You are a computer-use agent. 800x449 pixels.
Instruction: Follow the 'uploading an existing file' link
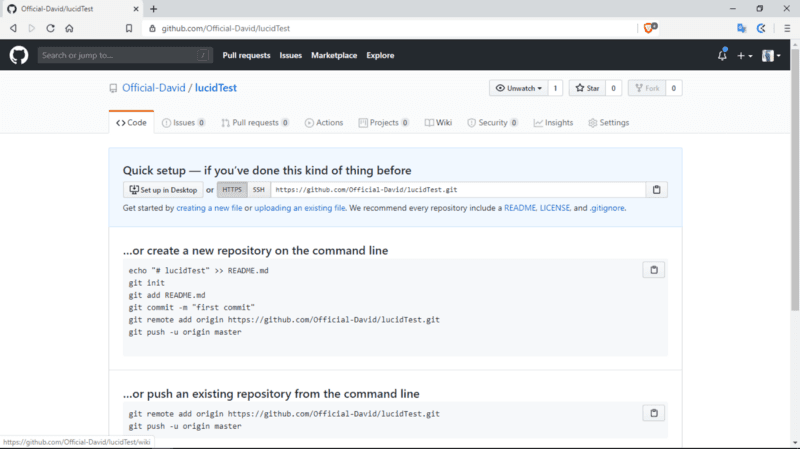[x=300, y=208]
